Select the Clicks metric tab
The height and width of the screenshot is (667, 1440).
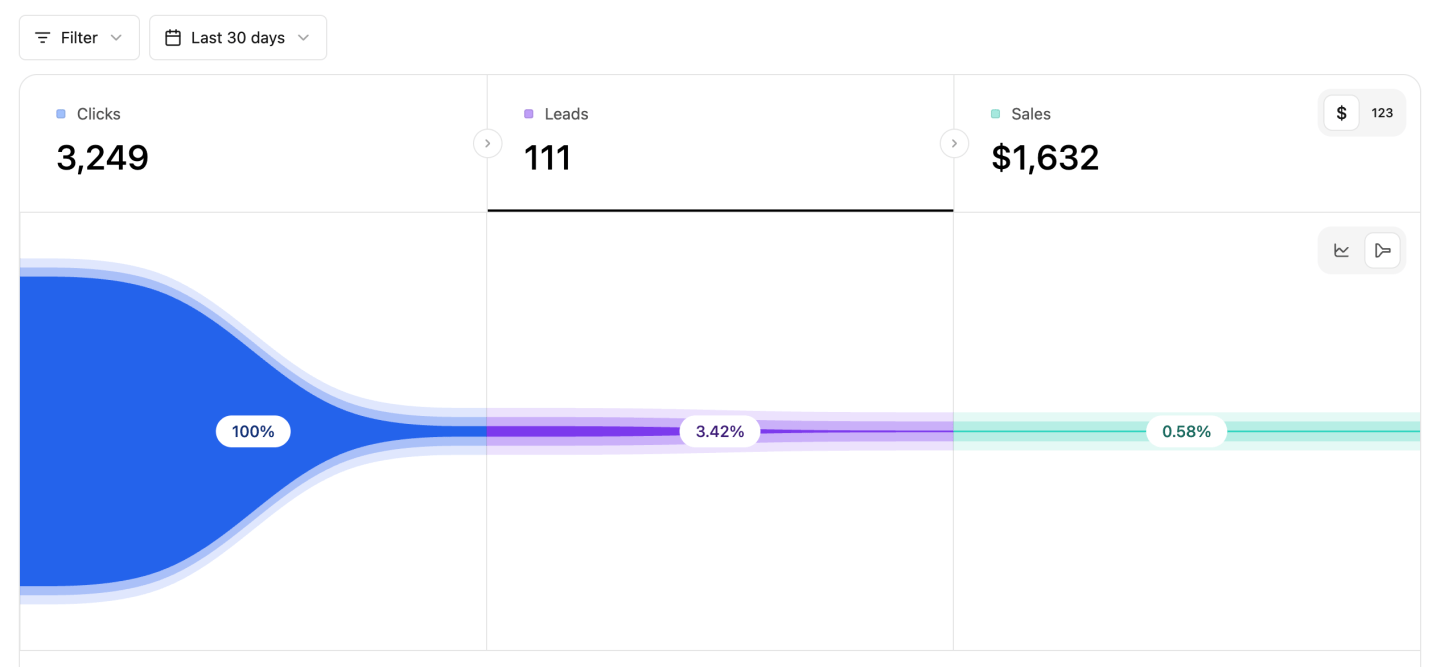pos(253,143)
